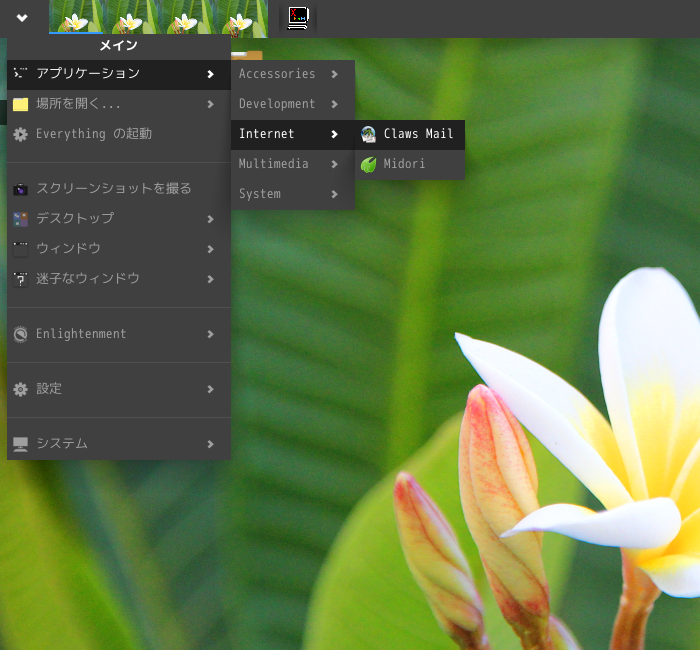Select アプリケーション in the main menu
Viewport: 700px width, 650px height.
click(x=119, y=74)
